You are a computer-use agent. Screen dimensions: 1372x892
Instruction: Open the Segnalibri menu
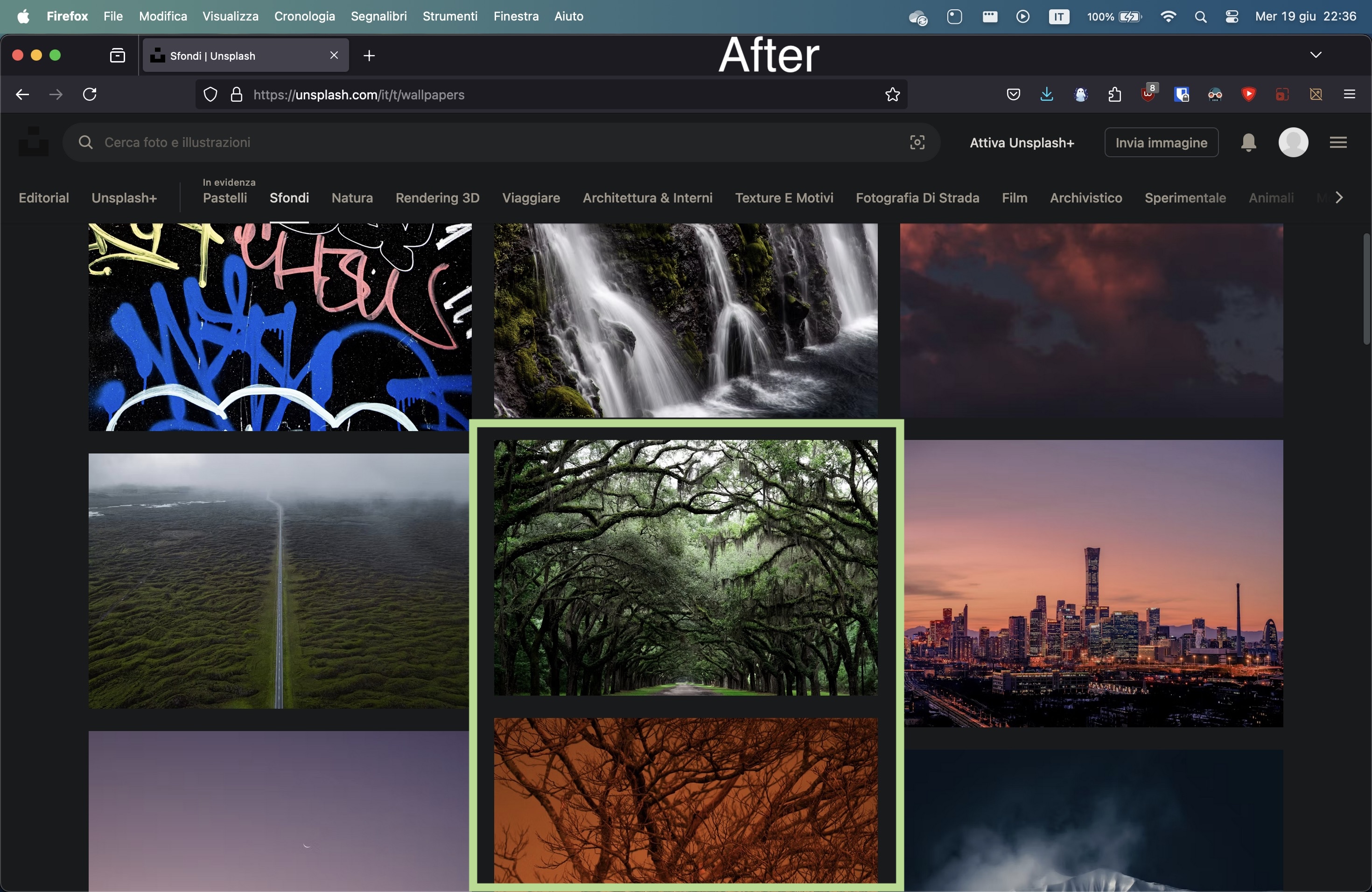(379, 17)
